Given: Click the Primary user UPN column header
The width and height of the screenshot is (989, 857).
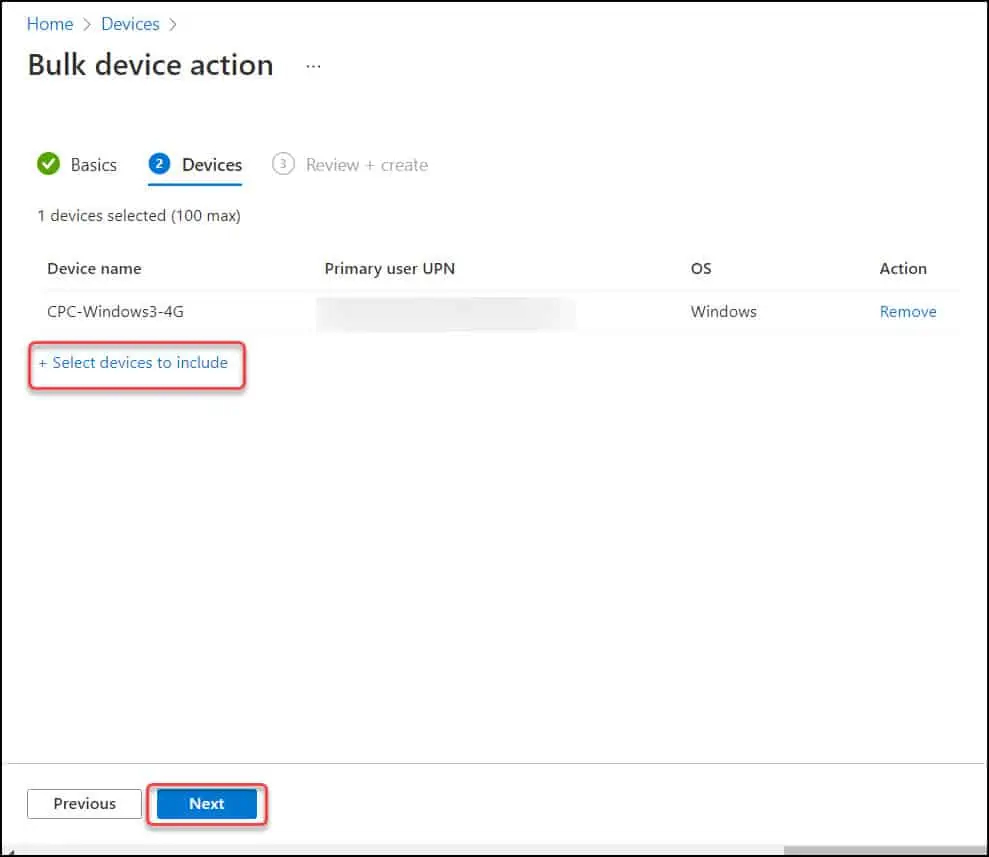Looking at the screenshot, I should point(389,269).
